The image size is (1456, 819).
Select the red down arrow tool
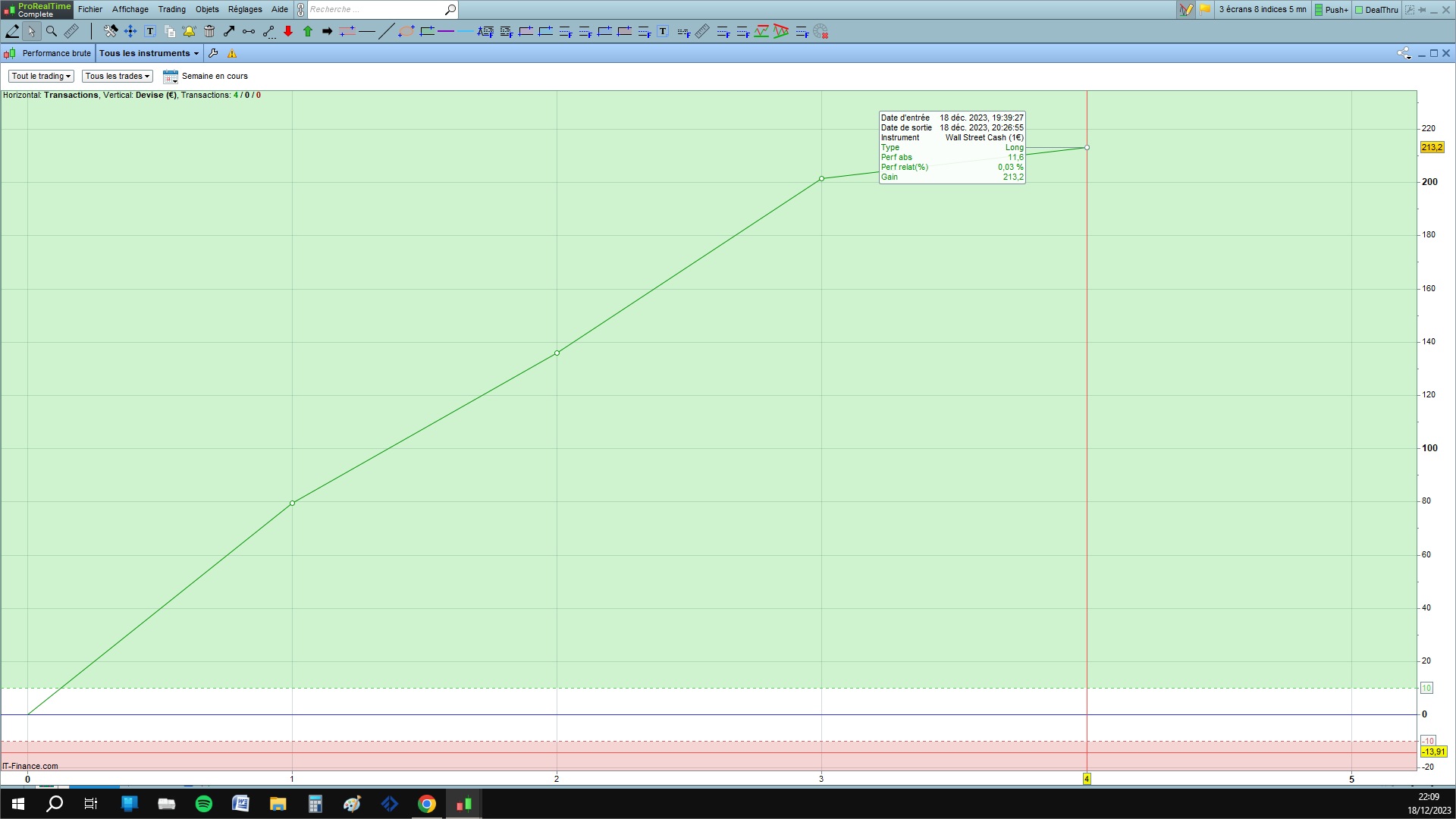(288, 31)
